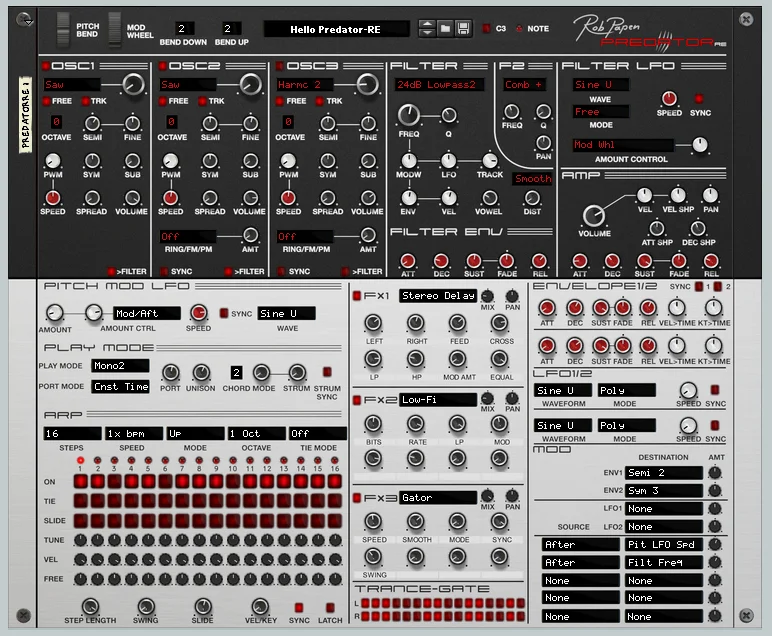Click the Filter Q knob
The width and height of the screenshot is (772, 636).
point(449,115)
